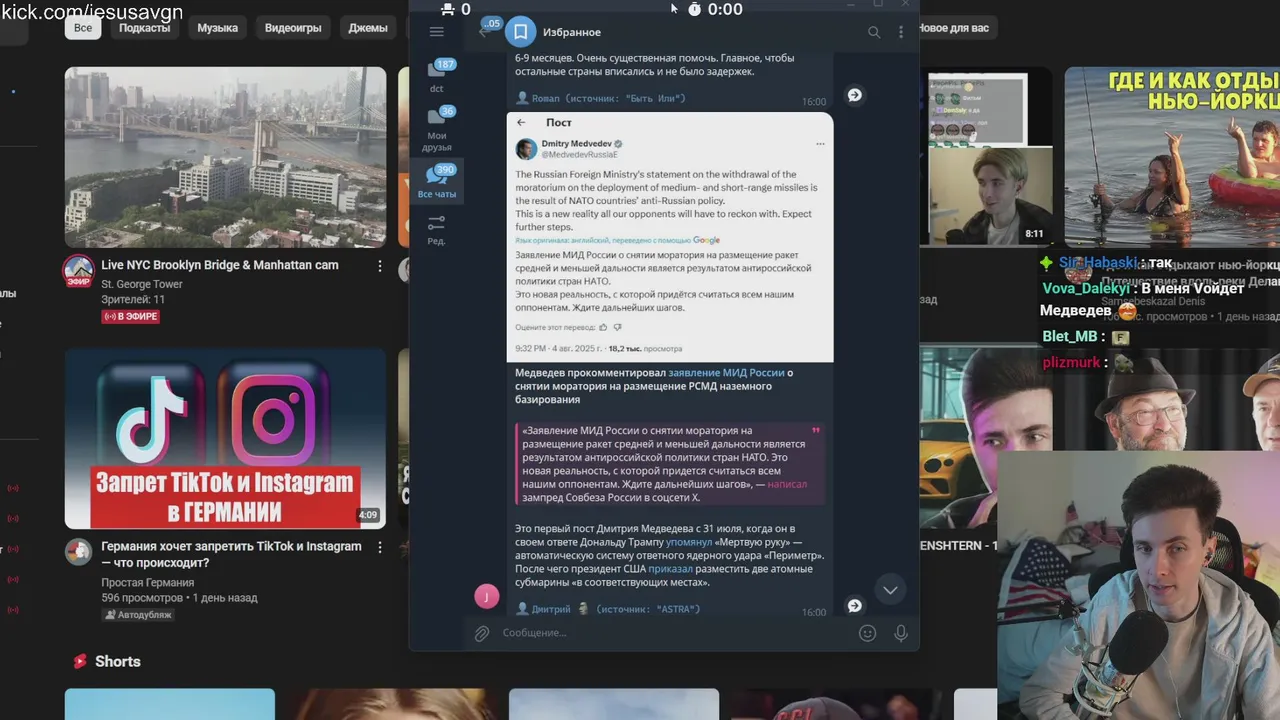Follow the написал link in quote
The height and width of the screenshot is (720, 1280).
pyautogui.click(x=787, y=484)
